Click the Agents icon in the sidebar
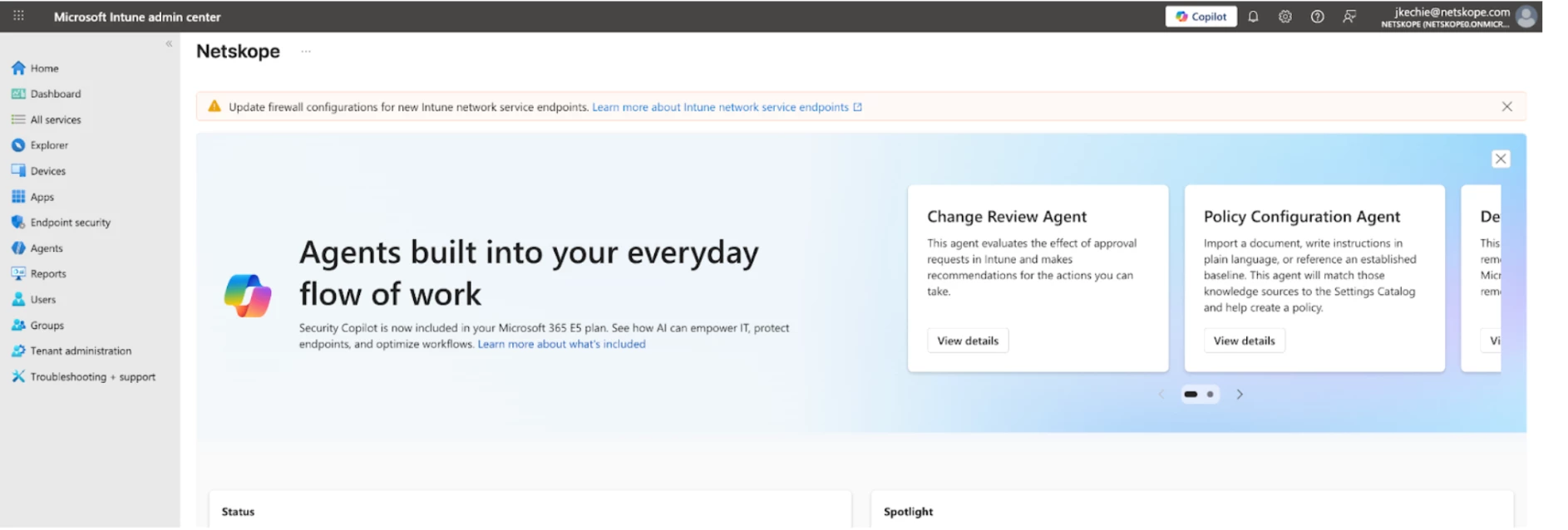The width and height of the screenshot is (1568, 530). (18, 248)
